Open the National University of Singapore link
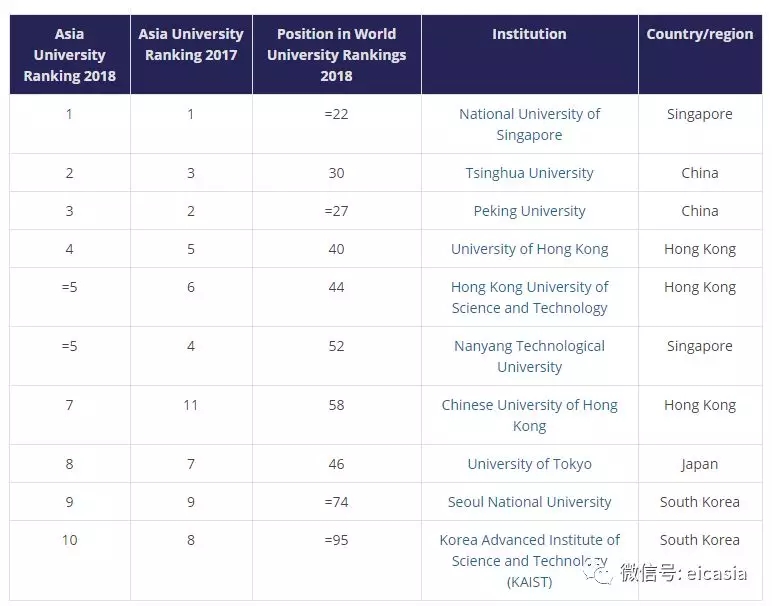Viewport: 772px width, 606px height. [529, 124]
